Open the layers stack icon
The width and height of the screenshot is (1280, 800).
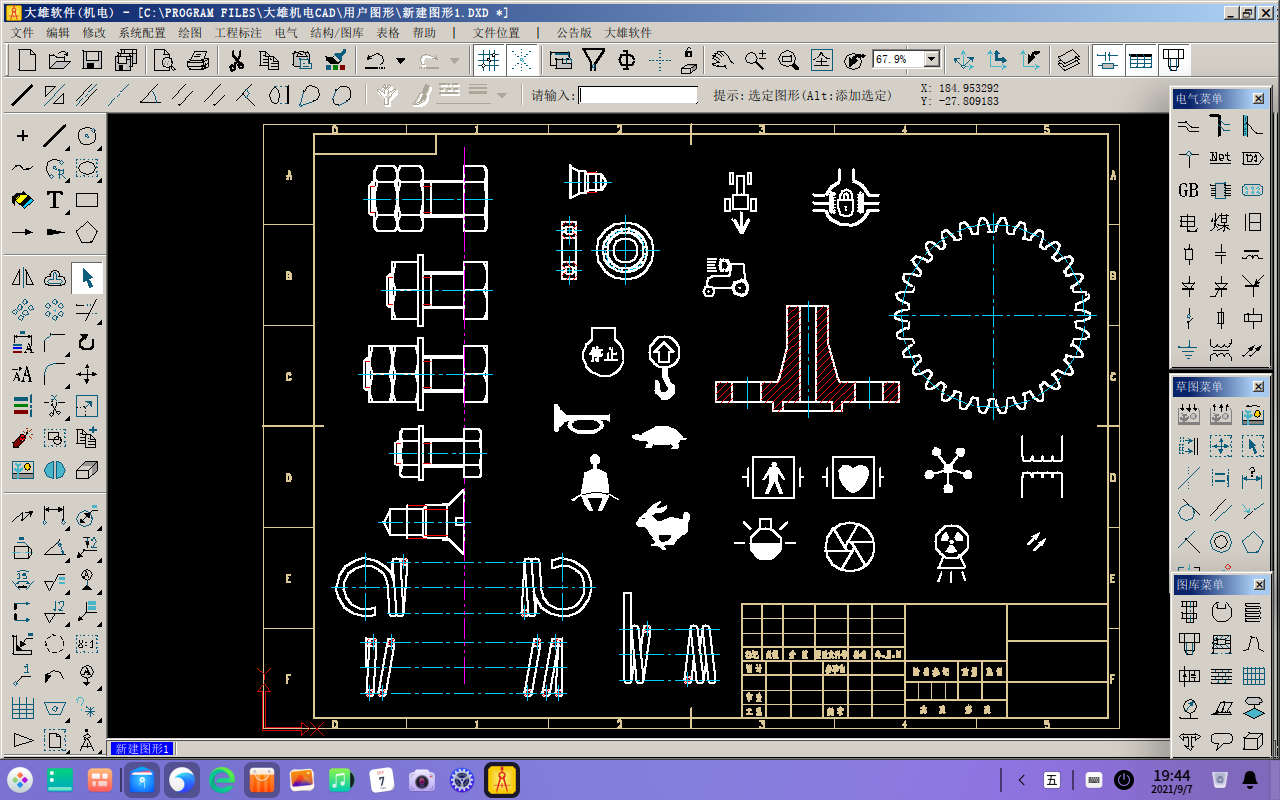(x=1069, y=60)
